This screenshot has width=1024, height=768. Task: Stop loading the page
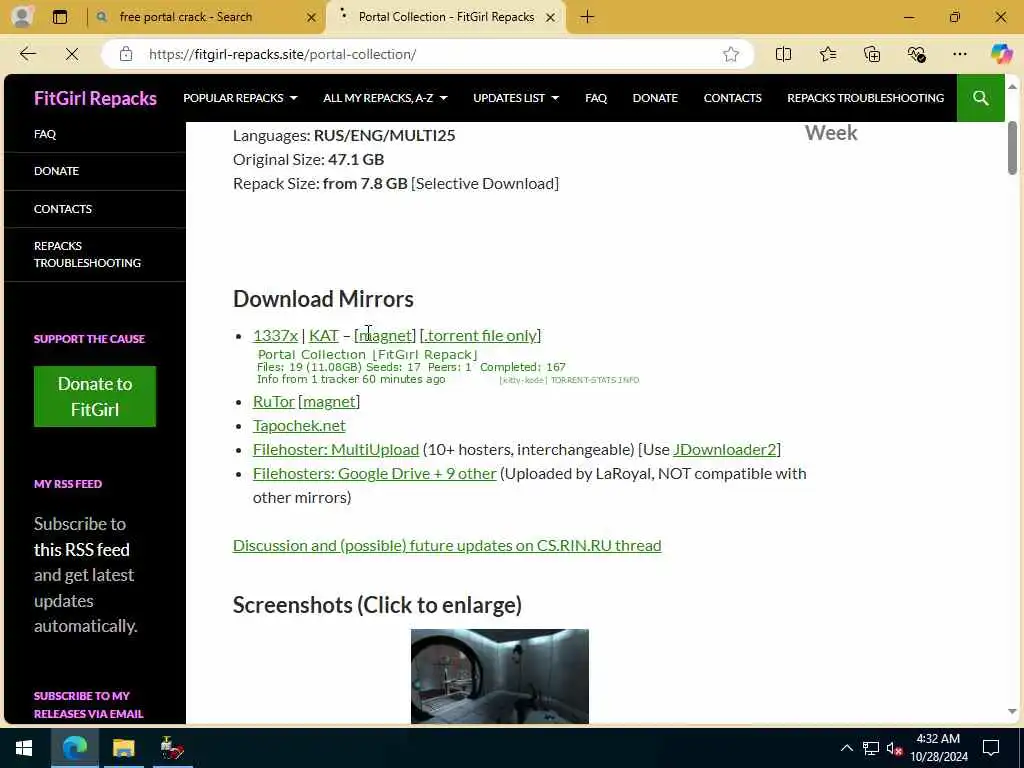[72, 54]
